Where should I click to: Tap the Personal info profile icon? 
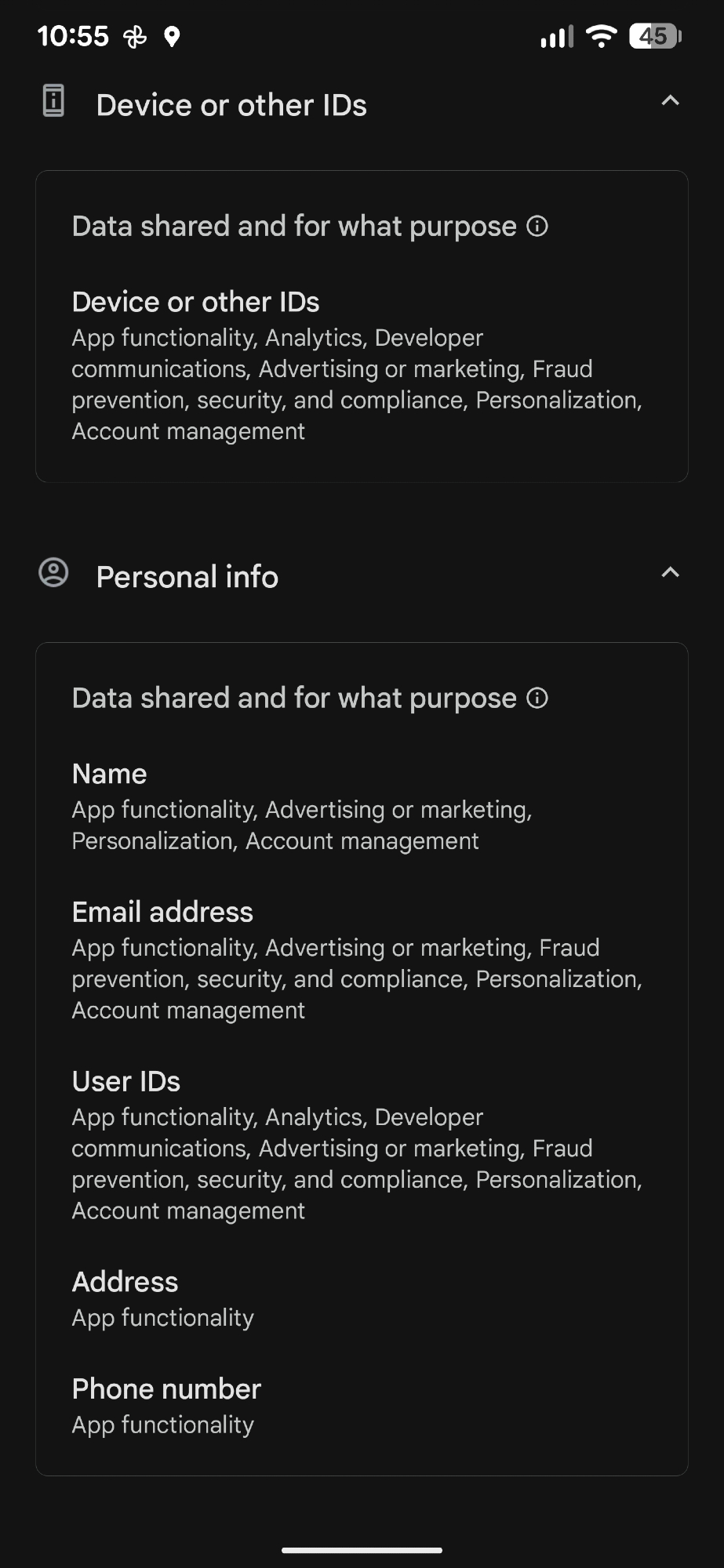click(x=53, y=573)
